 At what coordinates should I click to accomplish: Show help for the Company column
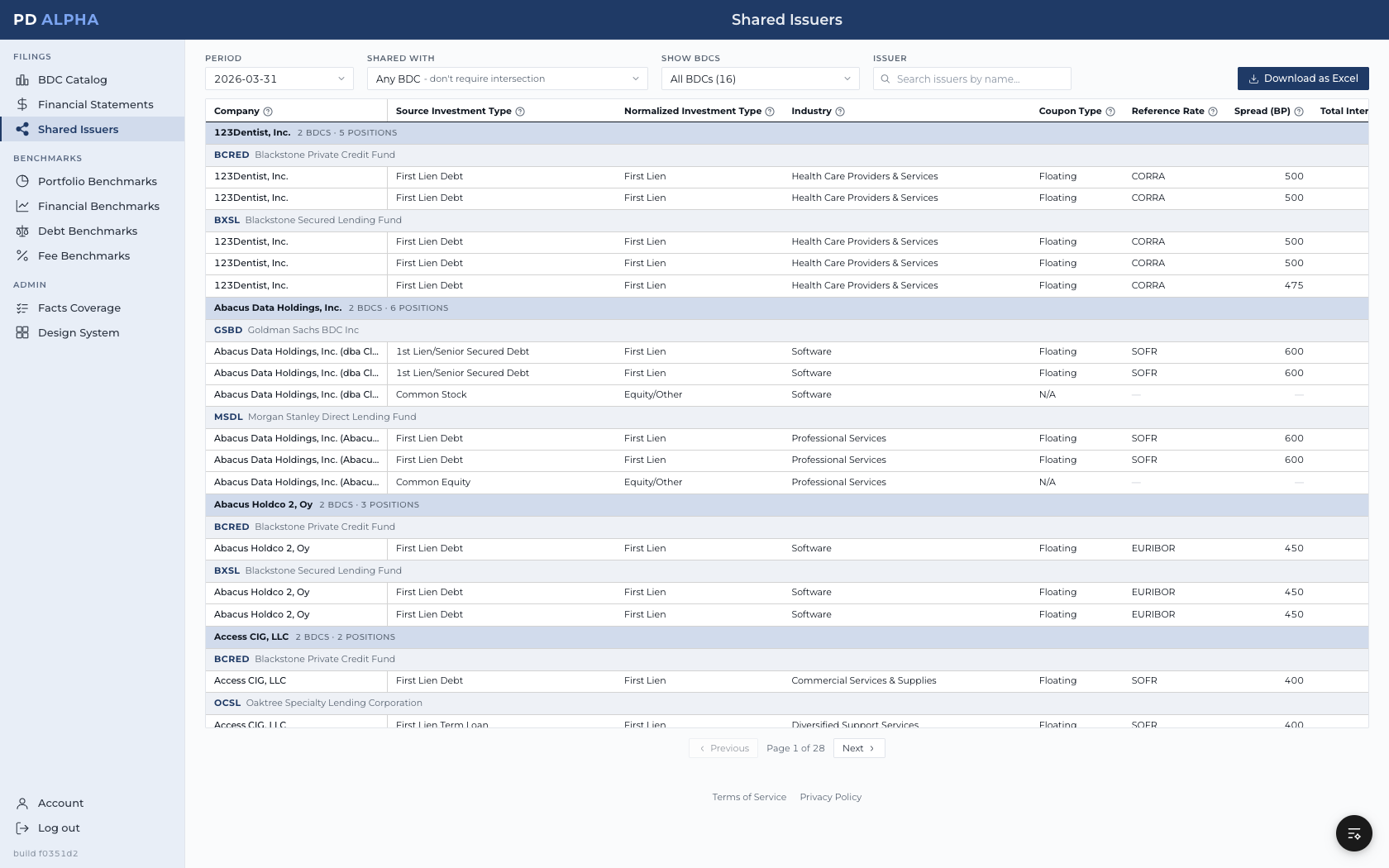(268, 112)
